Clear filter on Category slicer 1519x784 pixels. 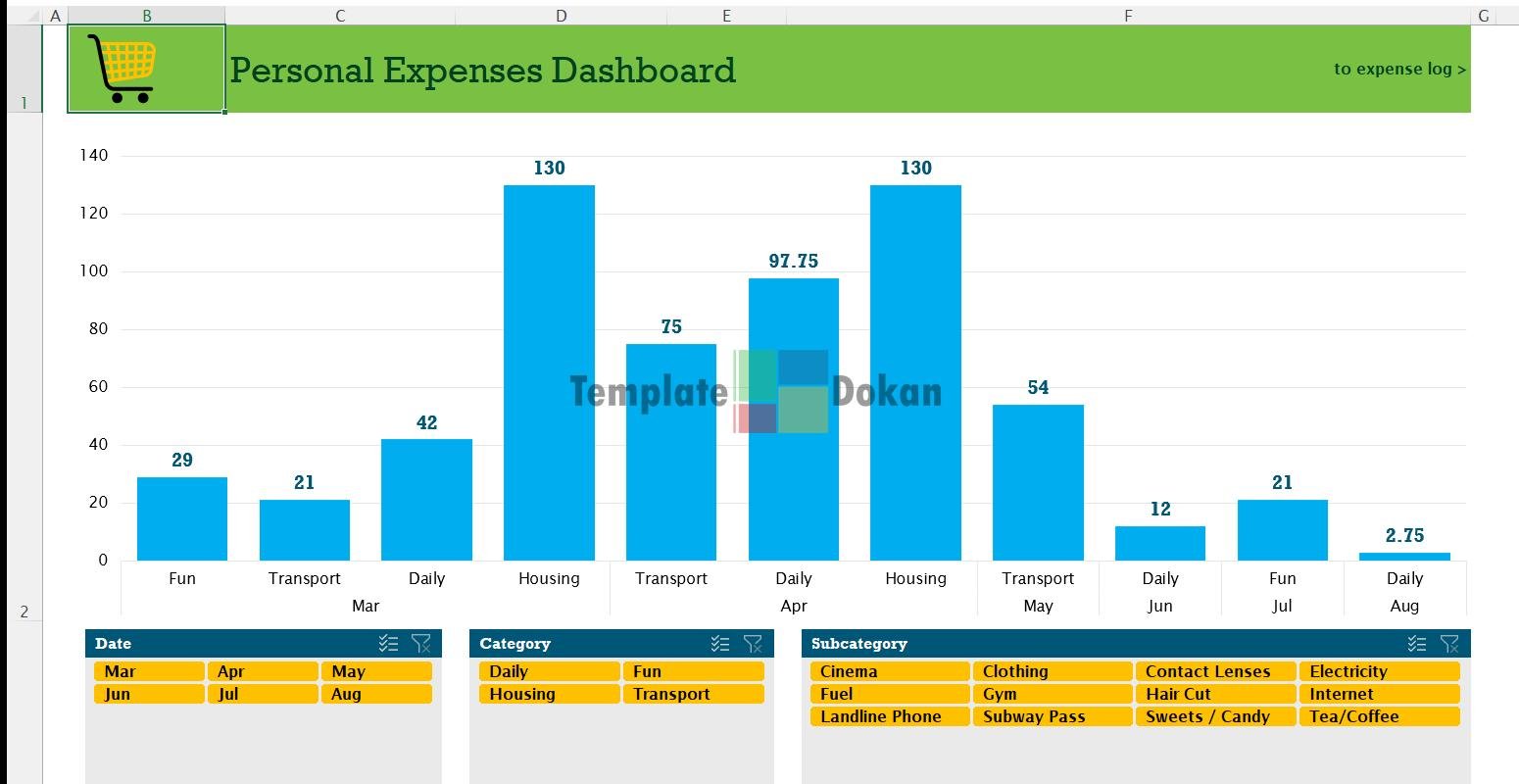point(753,644)
